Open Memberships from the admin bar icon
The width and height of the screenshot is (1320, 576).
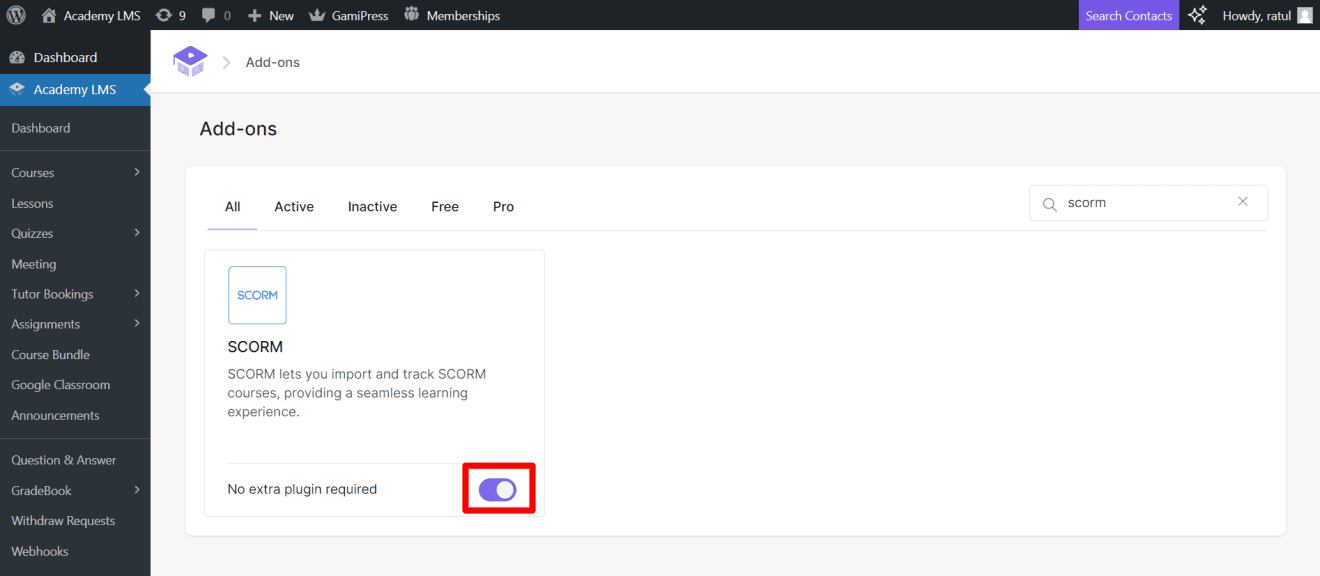[410, 15]
